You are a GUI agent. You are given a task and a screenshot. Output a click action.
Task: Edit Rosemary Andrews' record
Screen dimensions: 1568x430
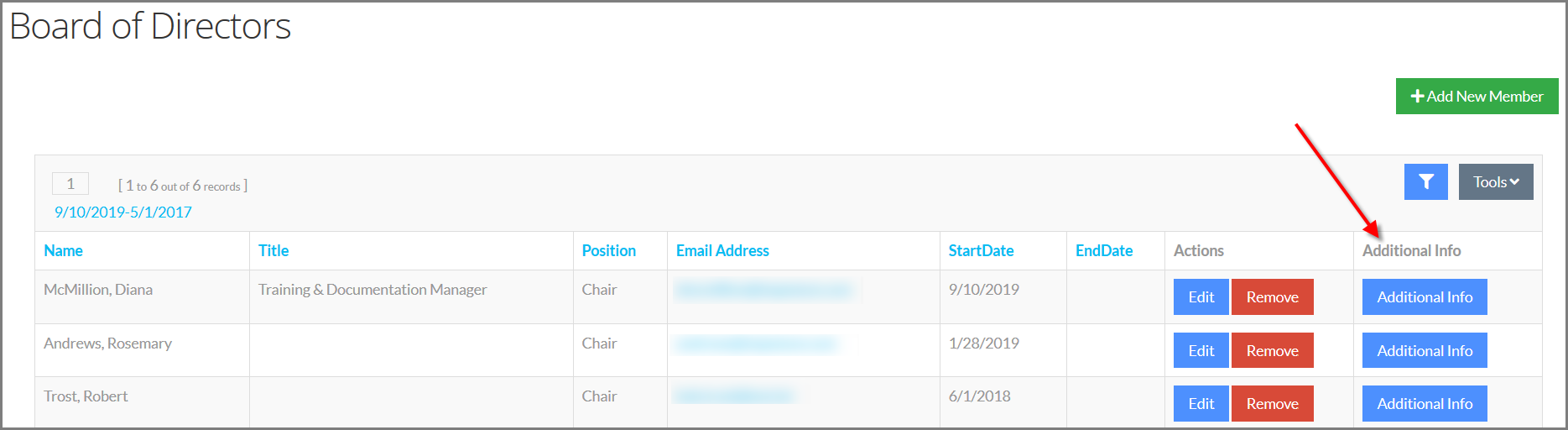click(1201, 350)
